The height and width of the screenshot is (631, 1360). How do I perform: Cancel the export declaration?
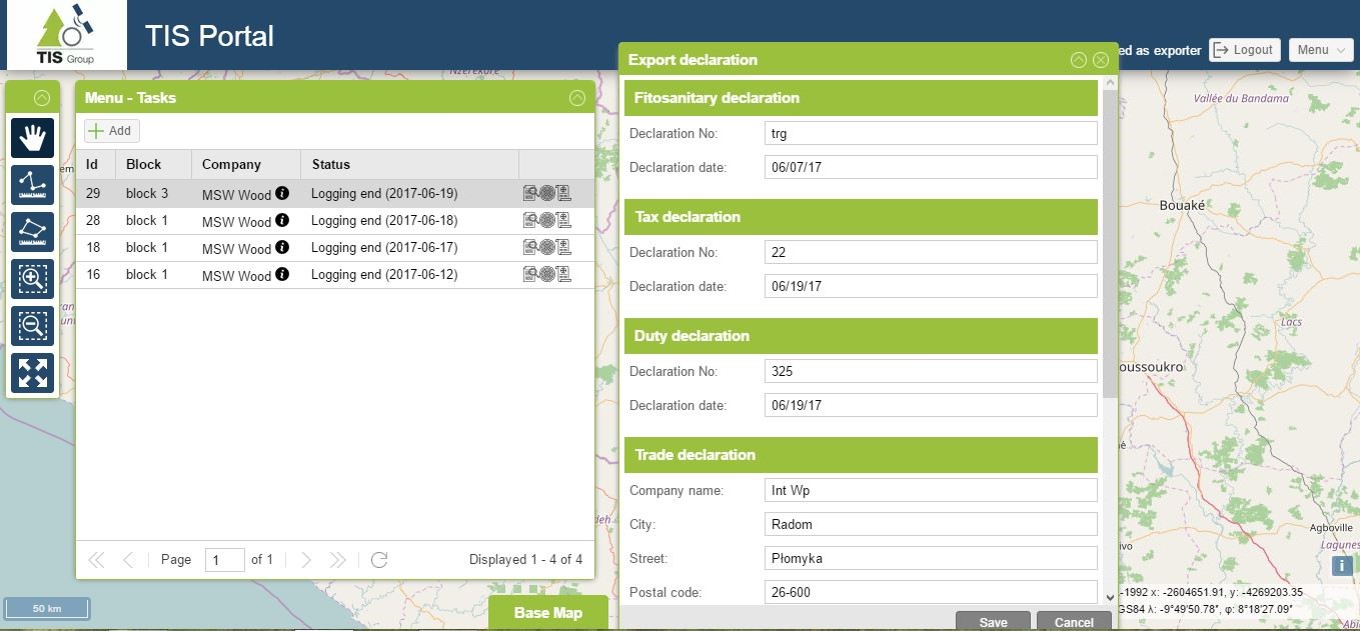[1073, 621]
